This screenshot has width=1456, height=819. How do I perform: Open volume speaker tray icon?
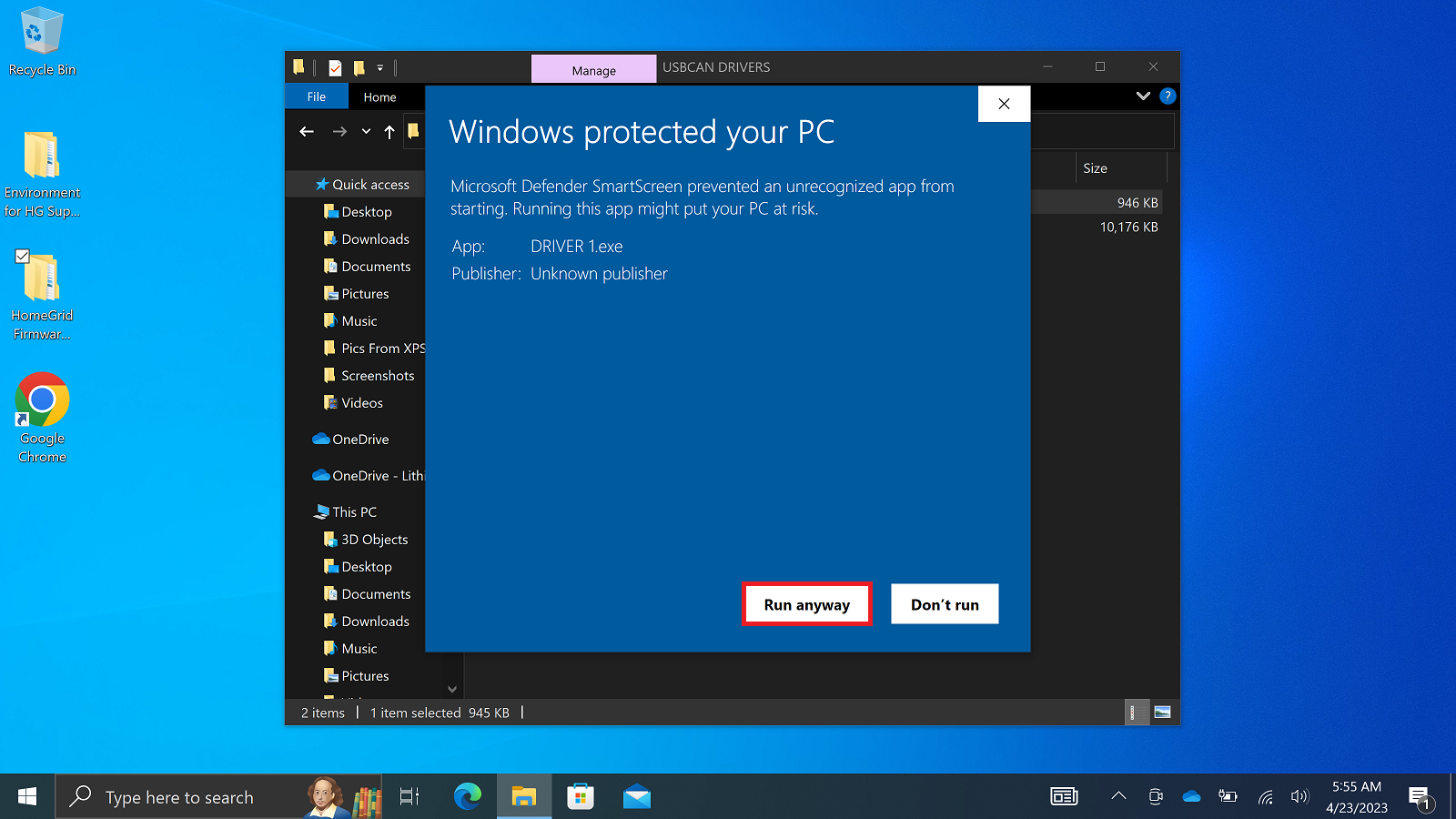[x=1299, y=796]
